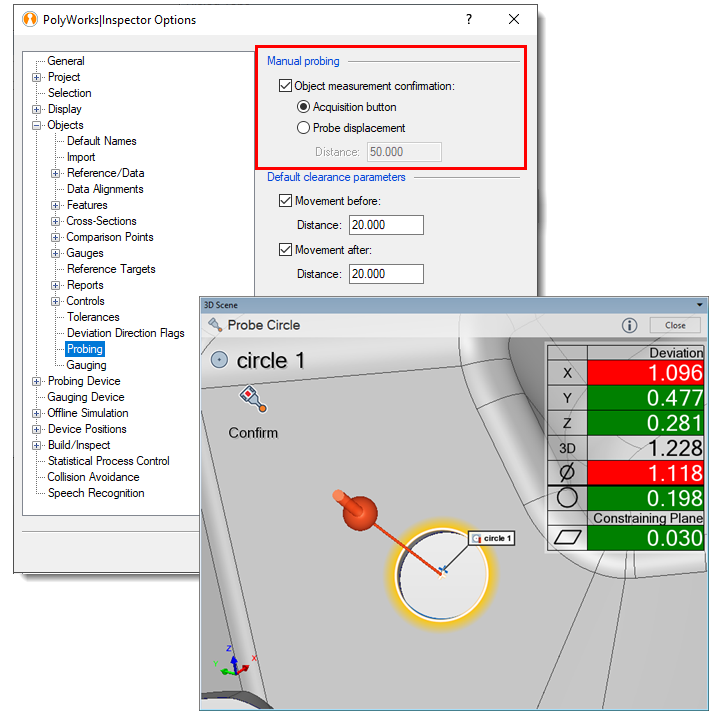Click the Z deviation value 0.281
The height and width of the screenshot is (718, 725).
click(645, 423)
